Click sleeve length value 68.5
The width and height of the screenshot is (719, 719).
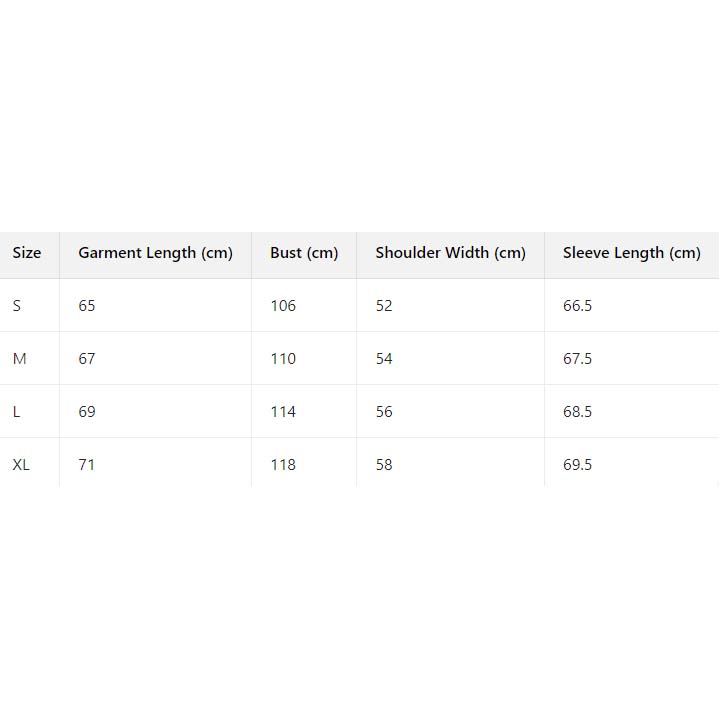point(577,412)
